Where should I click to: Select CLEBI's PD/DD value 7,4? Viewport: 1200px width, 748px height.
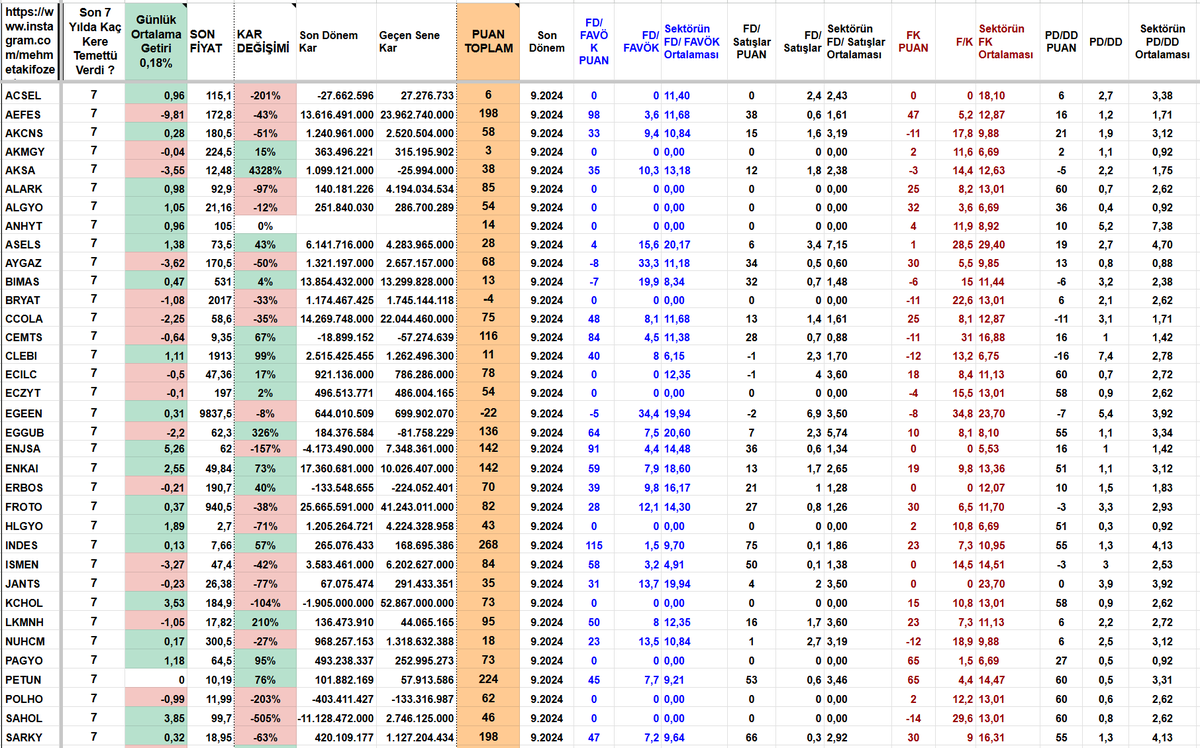[x=1105, y=354]
